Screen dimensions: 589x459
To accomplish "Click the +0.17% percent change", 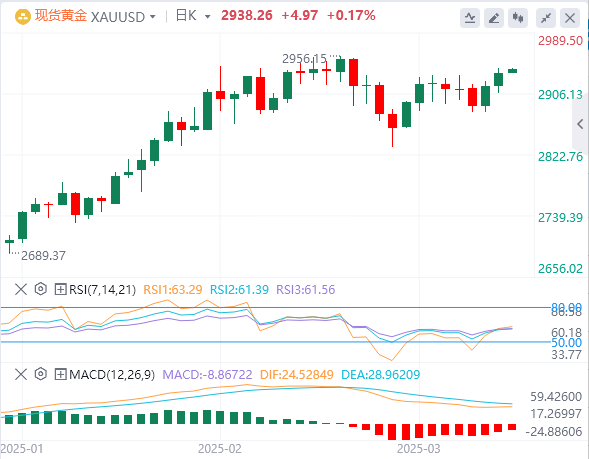I will tap(351, 15).
